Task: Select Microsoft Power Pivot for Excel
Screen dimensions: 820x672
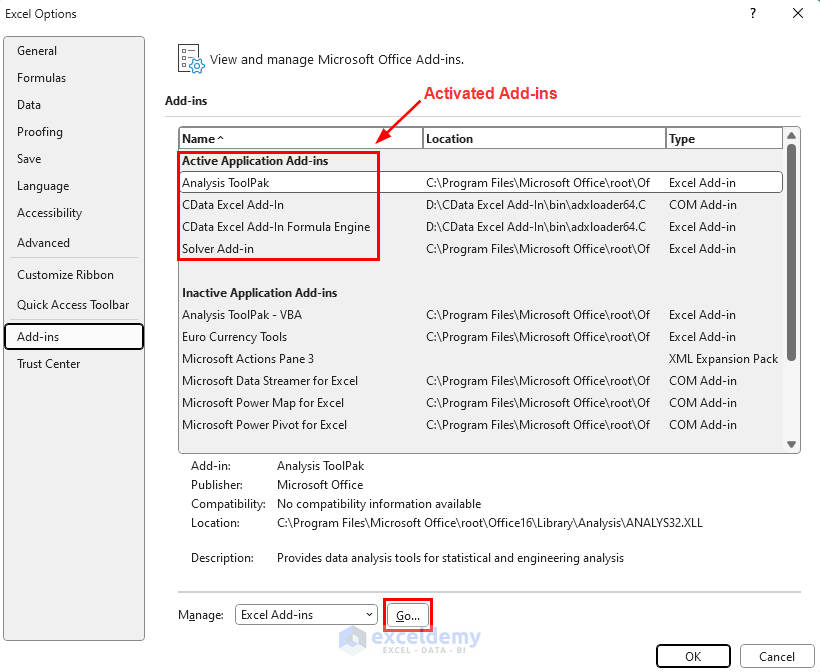Action: pyautogui.click(x=481, y=425)
